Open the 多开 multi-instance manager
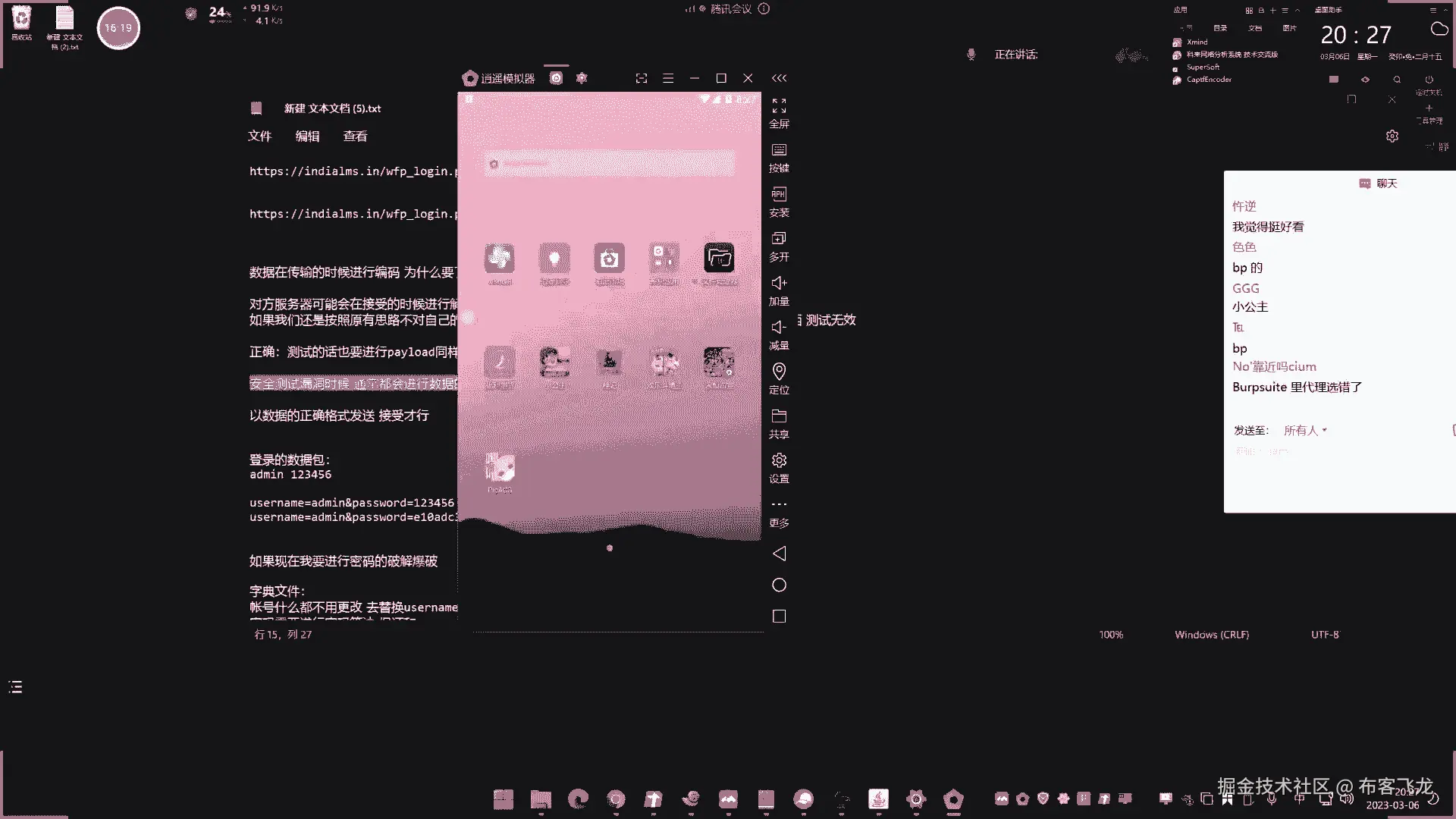 click(x=779, y=240)
